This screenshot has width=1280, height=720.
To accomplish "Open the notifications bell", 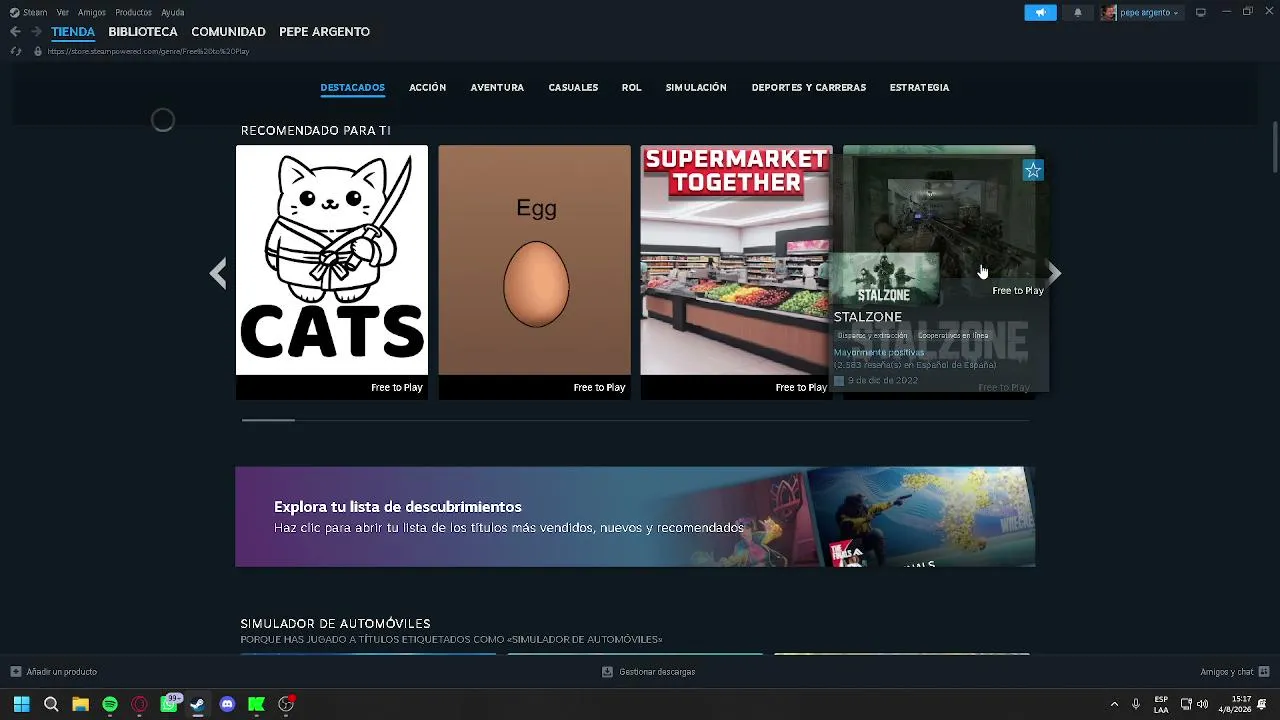I will click(x=1077, y=13).
